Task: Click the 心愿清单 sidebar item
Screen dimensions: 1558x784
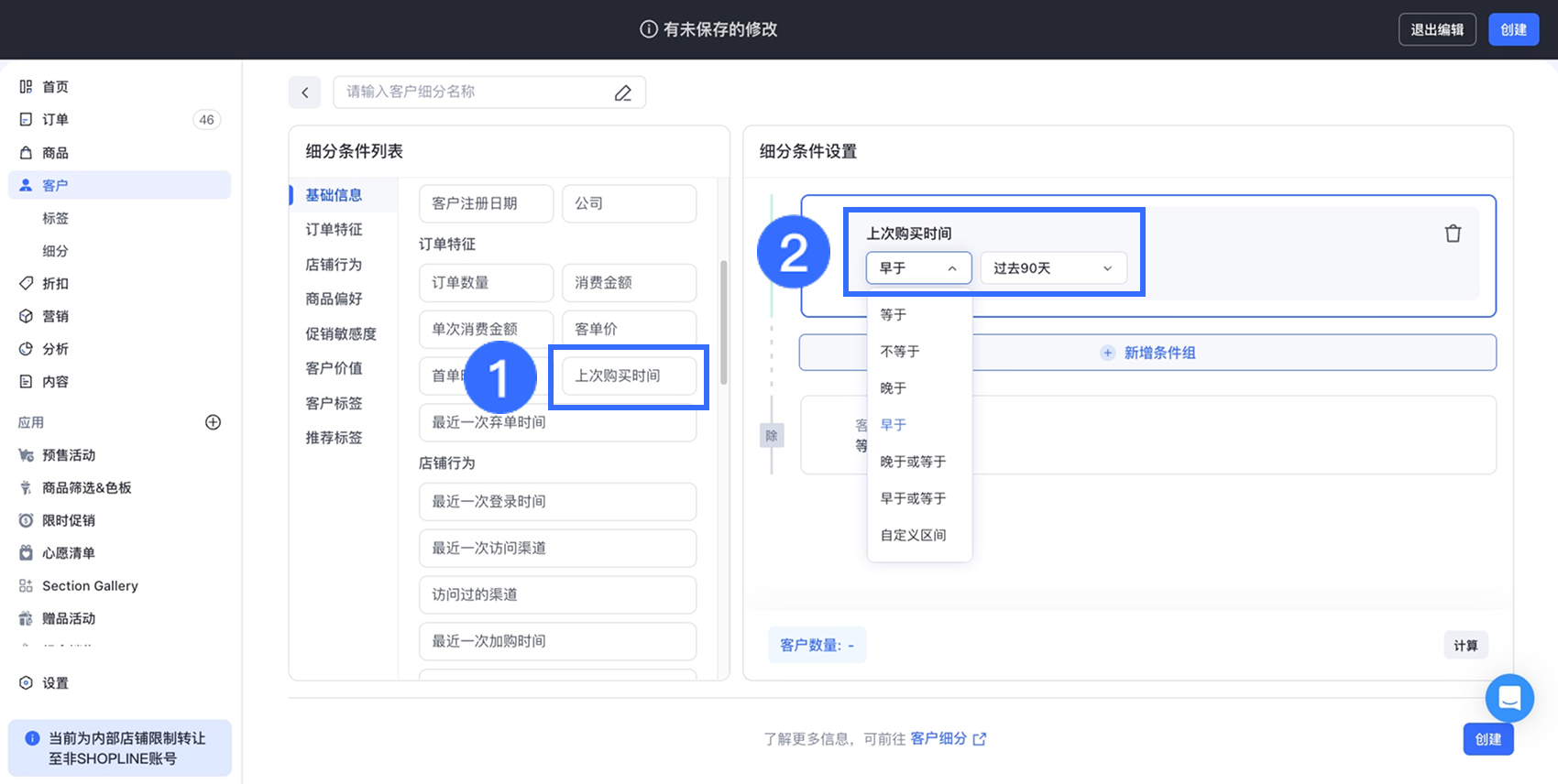Action: click(69, 553)
